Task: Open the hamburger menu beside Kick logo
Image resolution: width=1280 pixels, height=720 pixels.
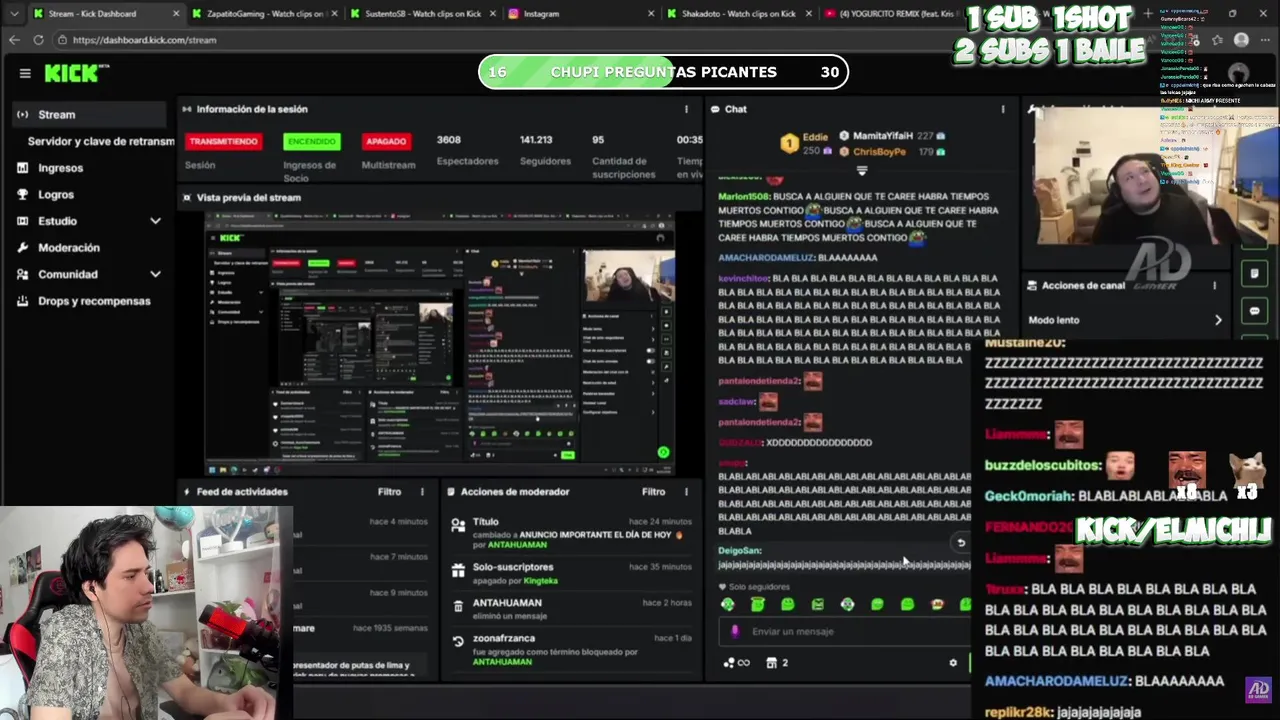Action: coord(25,73)
